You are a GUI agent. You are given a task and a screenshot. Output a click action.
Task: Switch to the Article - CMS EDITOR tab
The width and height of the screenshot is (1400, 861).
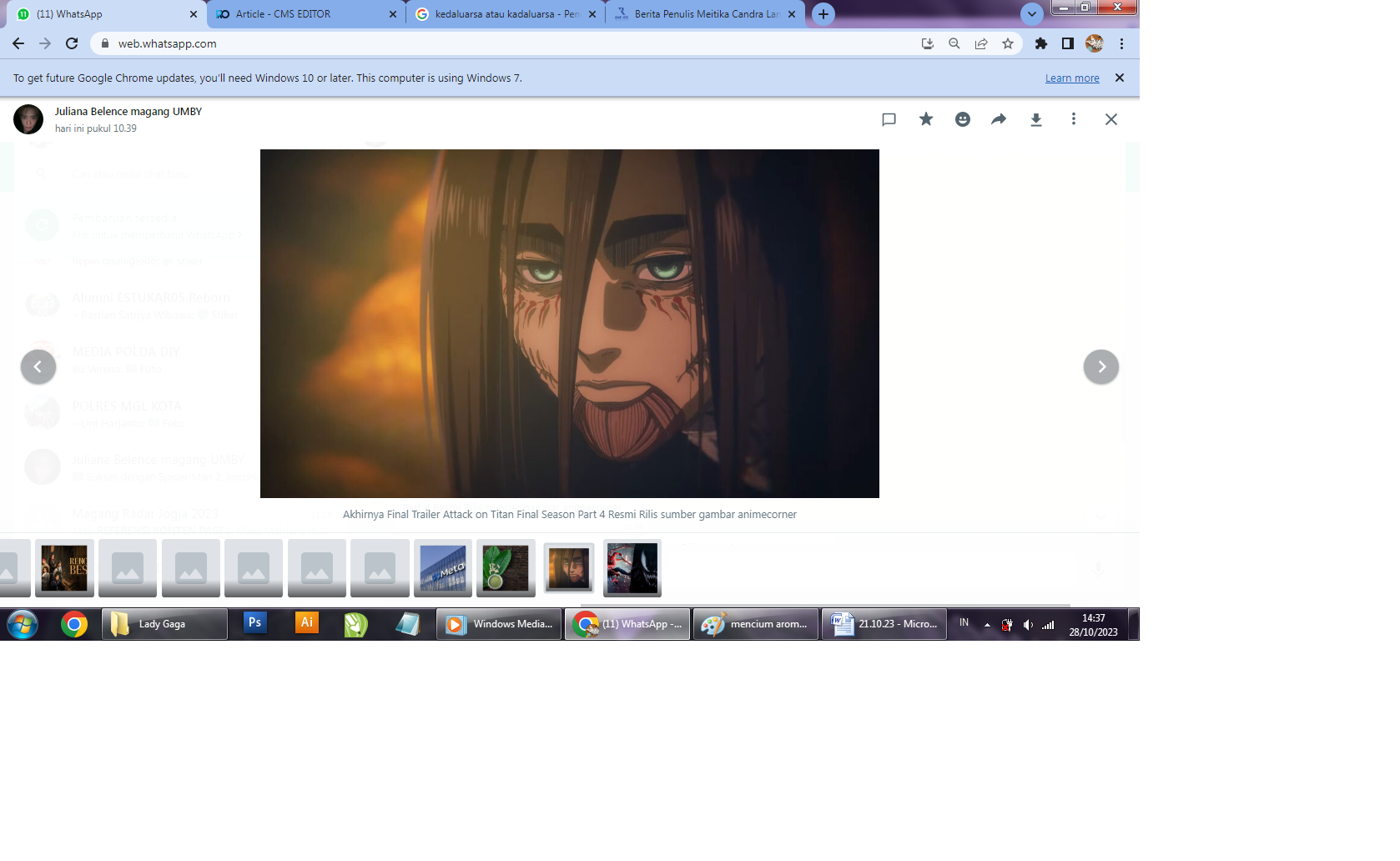tap(305, 14)
